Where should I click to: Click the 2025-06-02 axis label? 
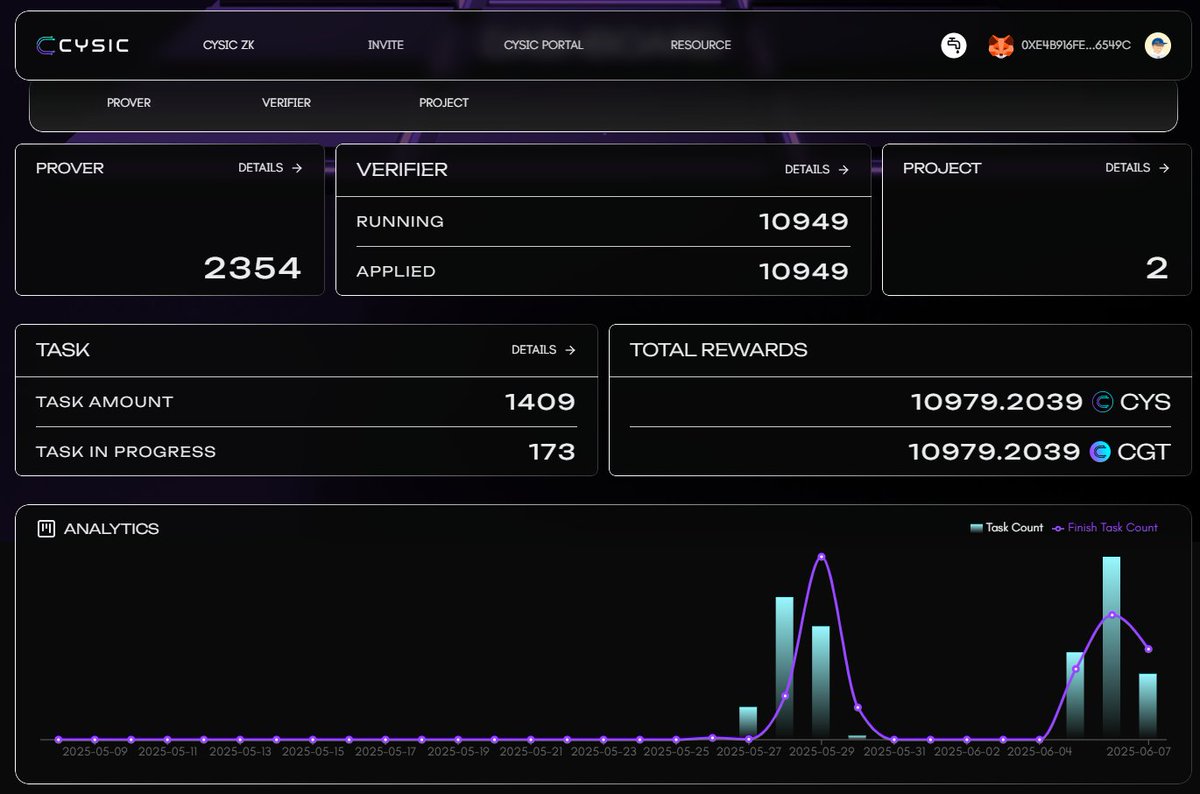[966, 750]
